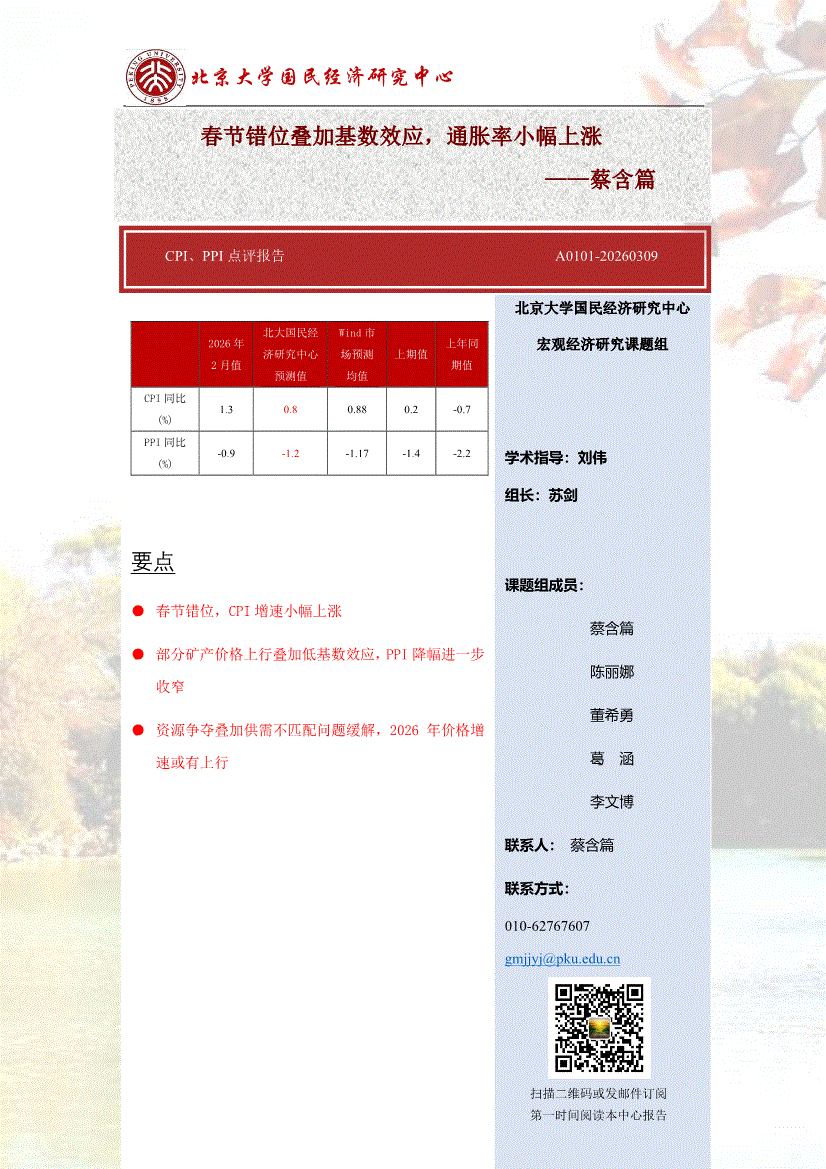The width and height of the screenshot is (826, 1169).
Task: Click the 北京大学国民经济研究中心 calligraphy header
Action: [x=322, y=77]
